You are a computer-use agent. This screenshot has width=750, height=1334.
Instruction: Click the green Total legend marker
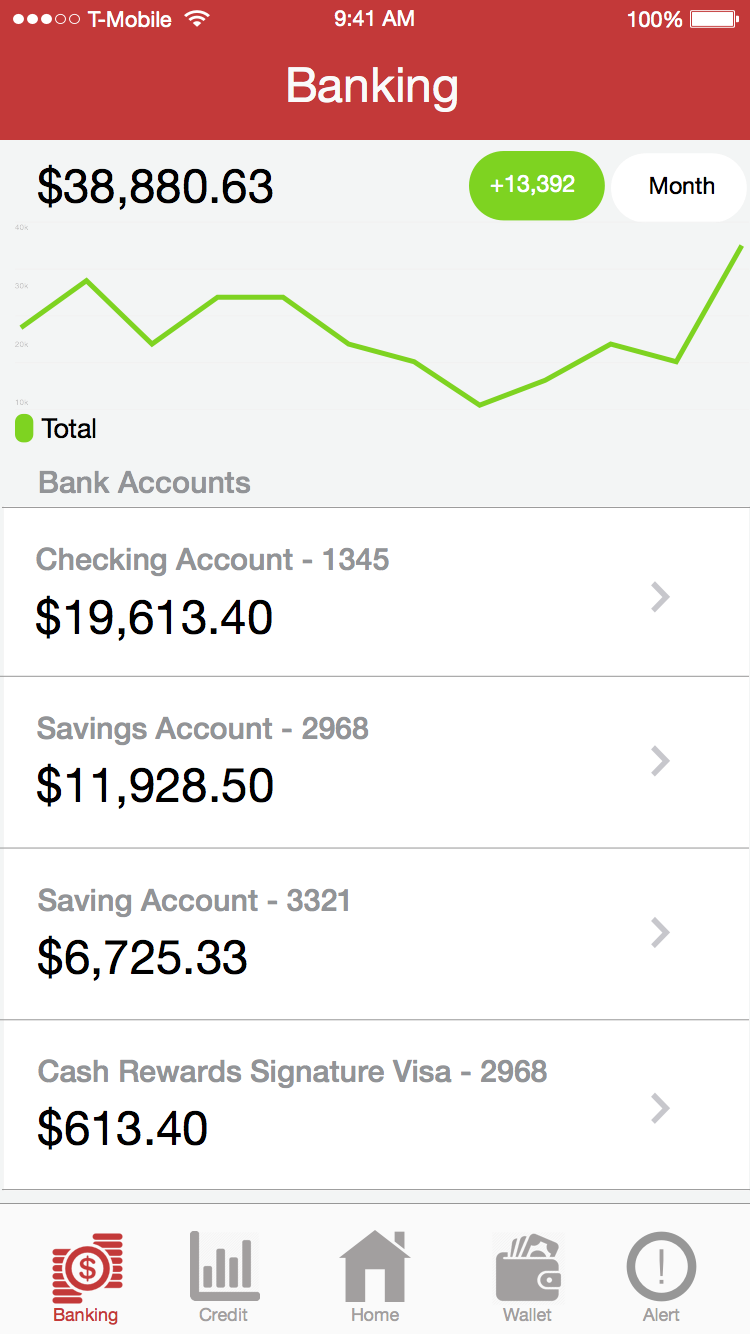click(x=24, y=429)
